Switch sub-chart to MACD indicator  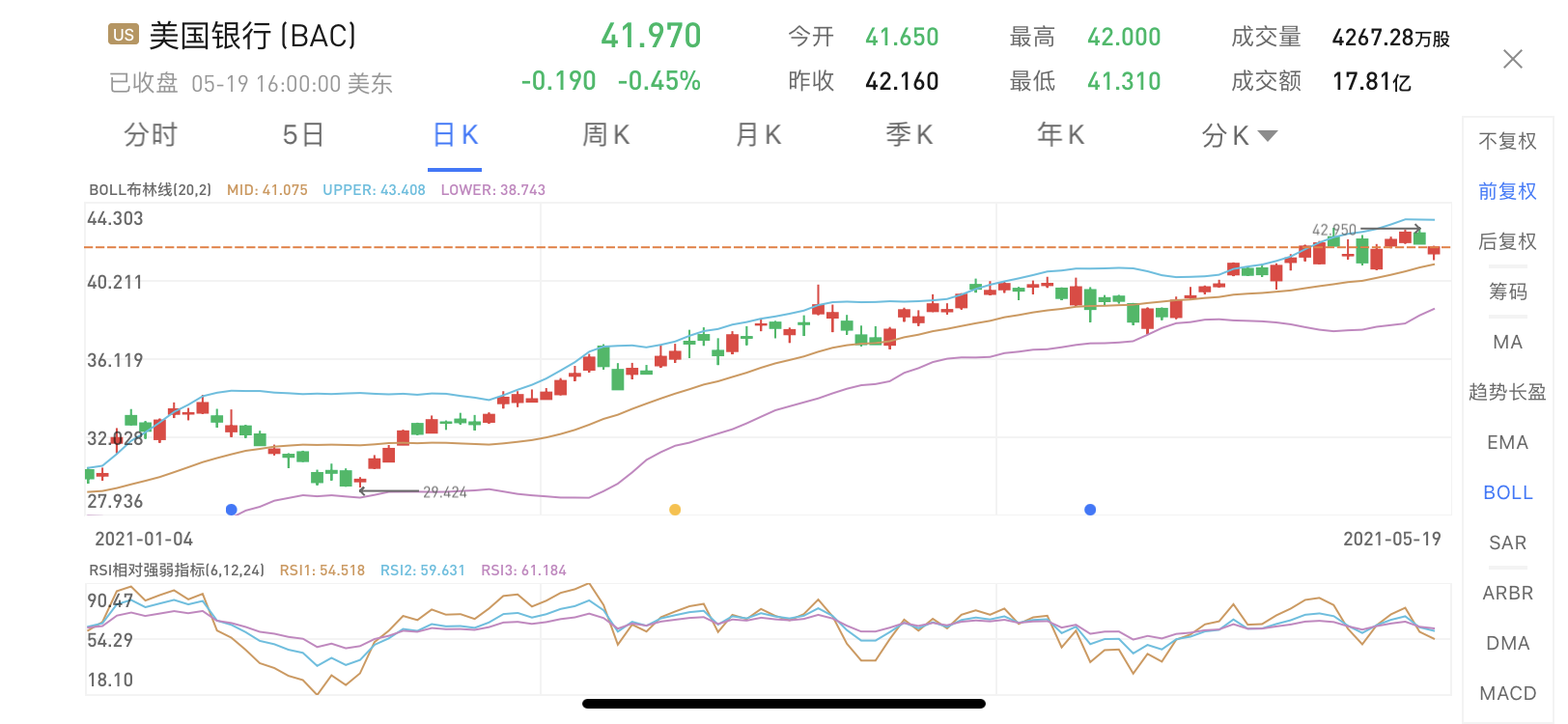coord(1507,693)
